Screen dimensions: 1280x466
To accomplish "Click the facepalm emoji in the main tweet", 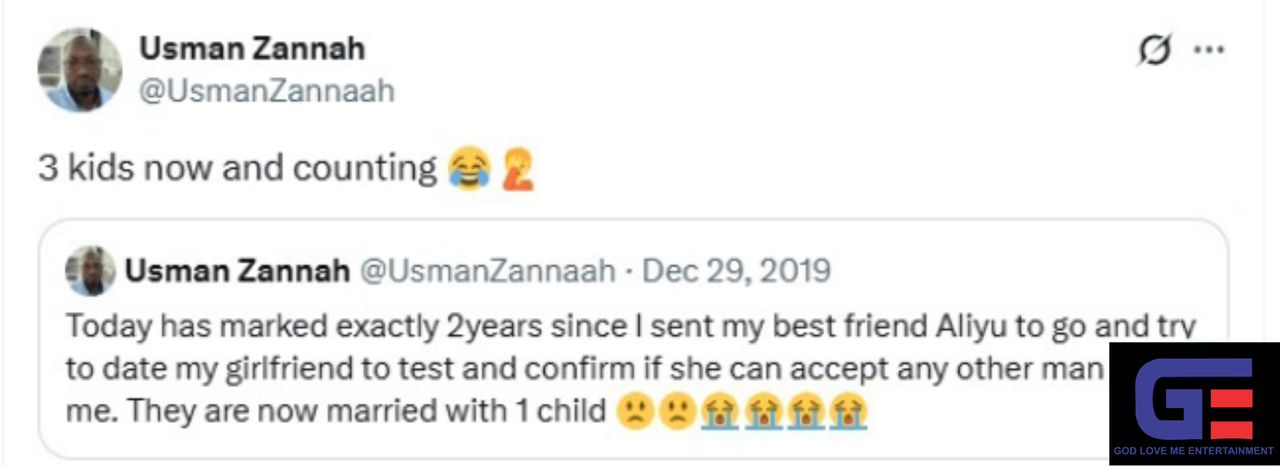I will tap(518, 169).
